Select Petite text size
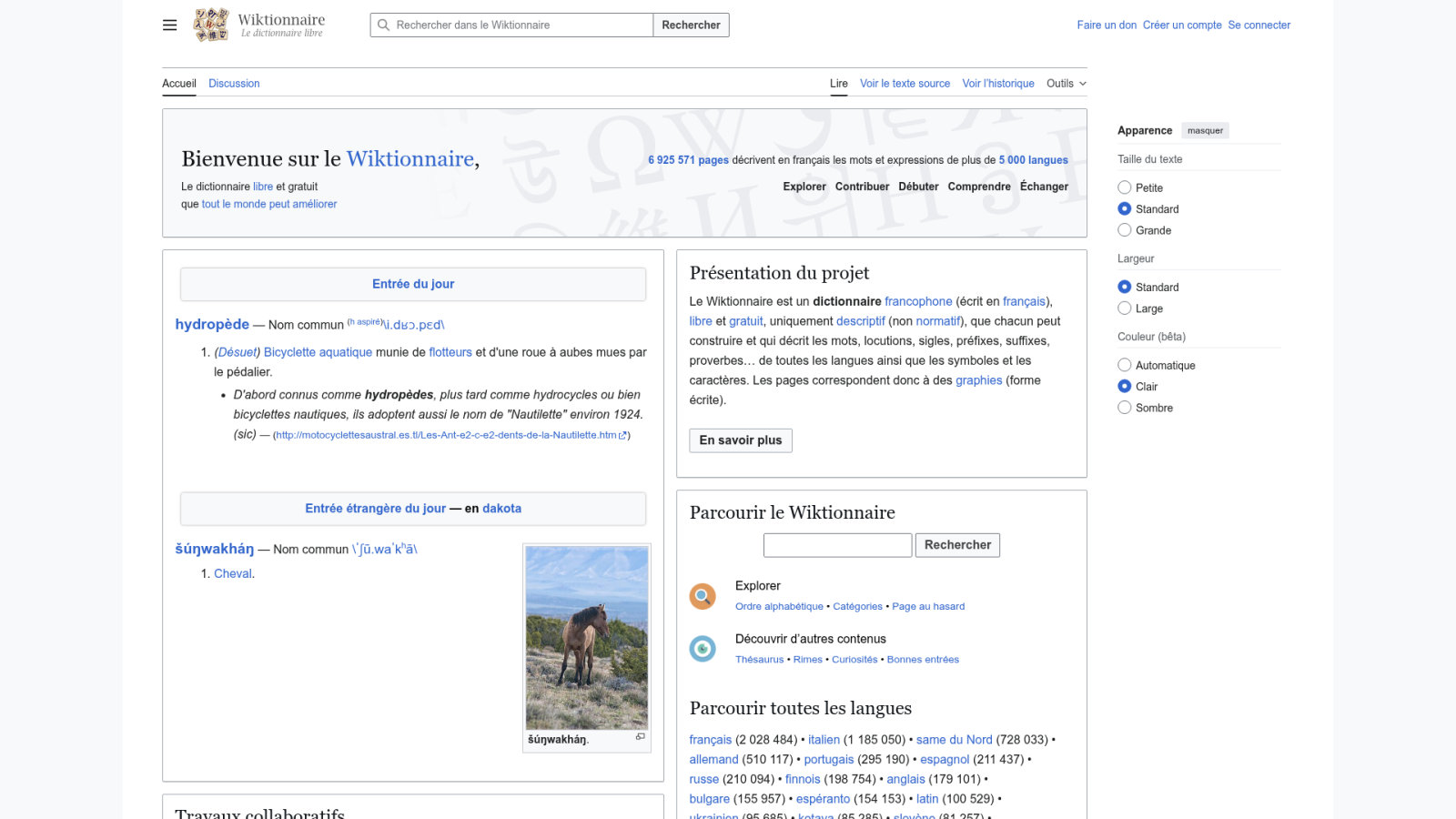This screenshot has width=1456, height=819. 1125,187
